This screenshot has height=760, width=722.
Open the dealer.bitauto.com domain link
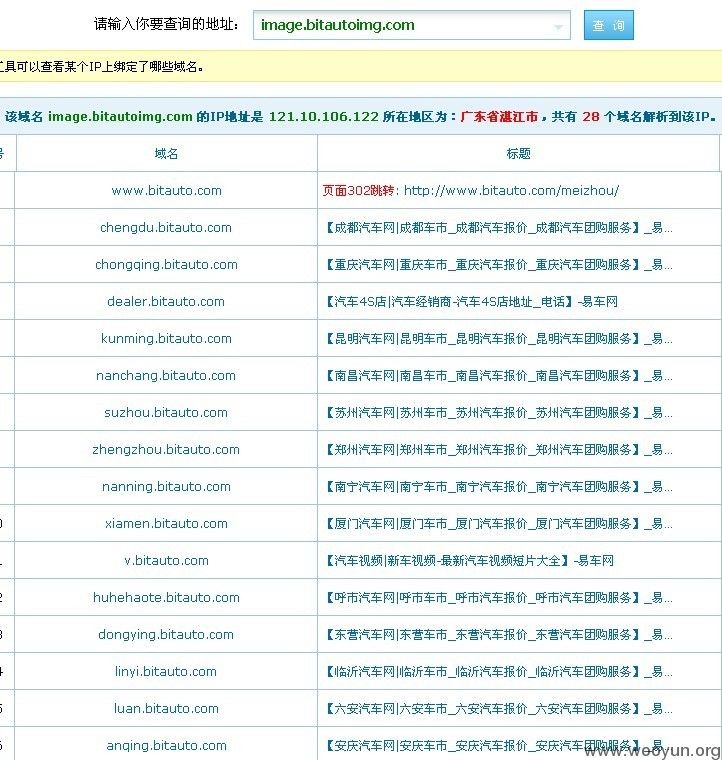click(166, 301)
